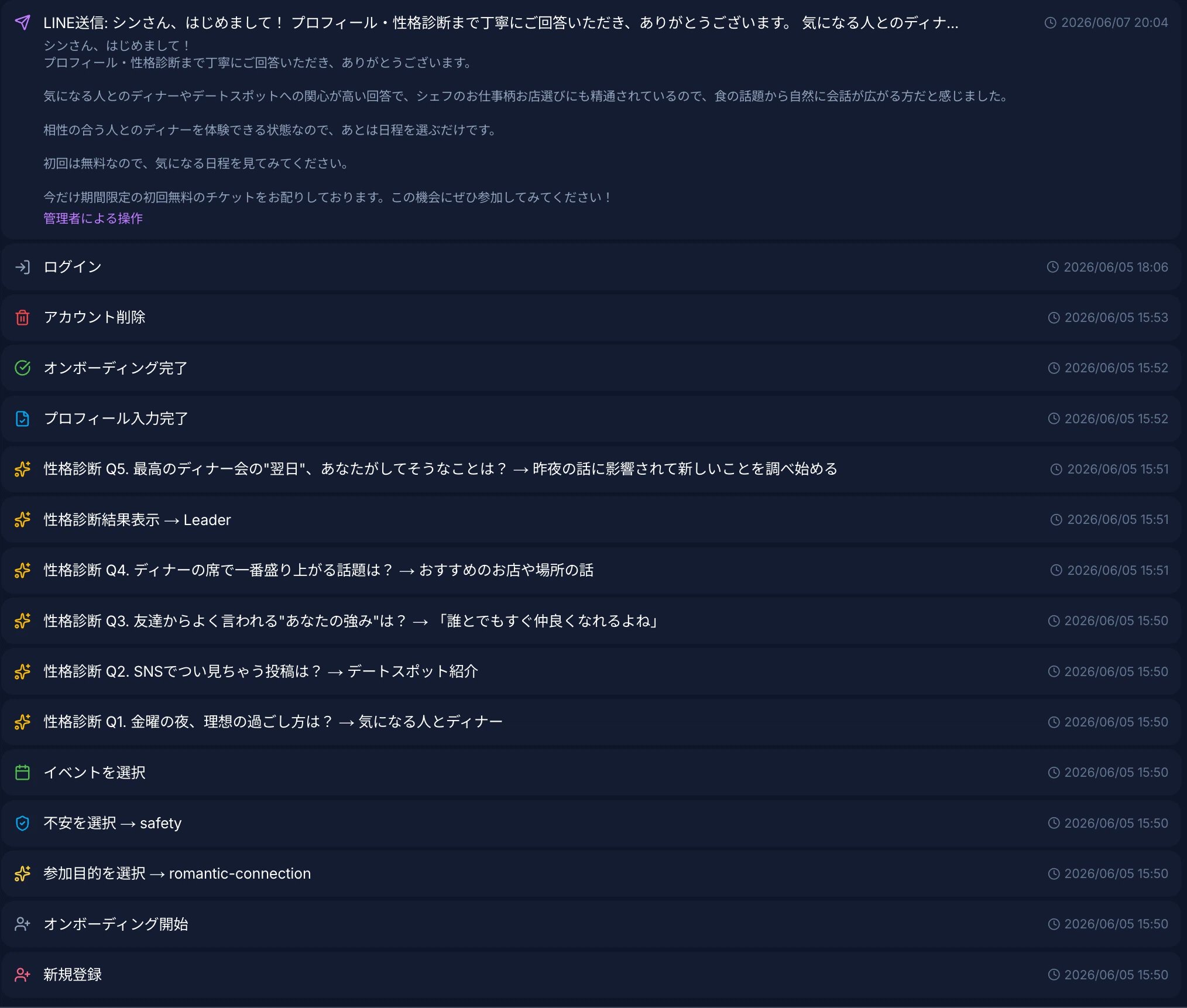Click the message paragraph starting 気になる人とのディナーやデートスポット
Screen dimensions: 1187x1008
pos(527,97)
